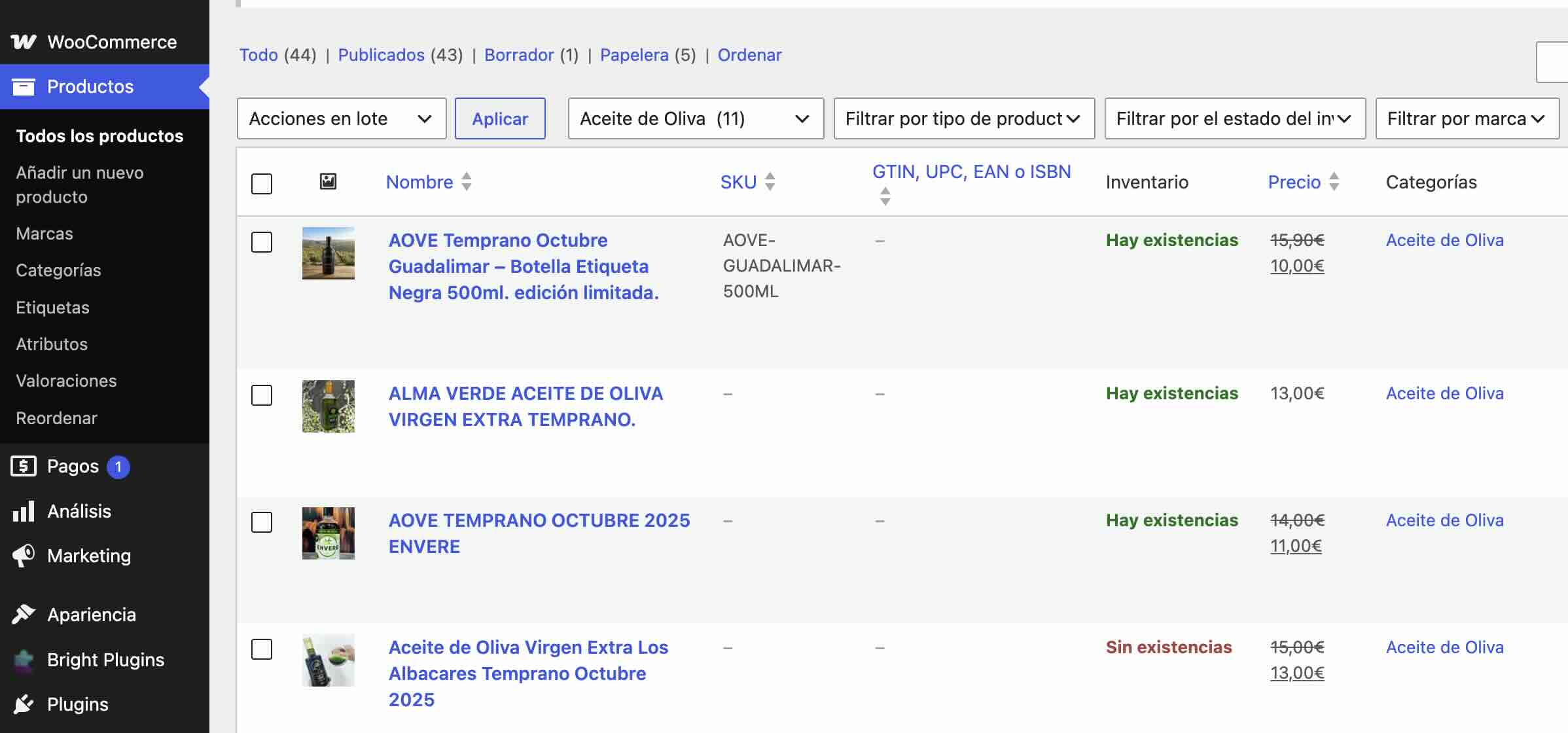
Task: Click the search field at top right
Action: pyautogui.click(x=1552, y=62)
